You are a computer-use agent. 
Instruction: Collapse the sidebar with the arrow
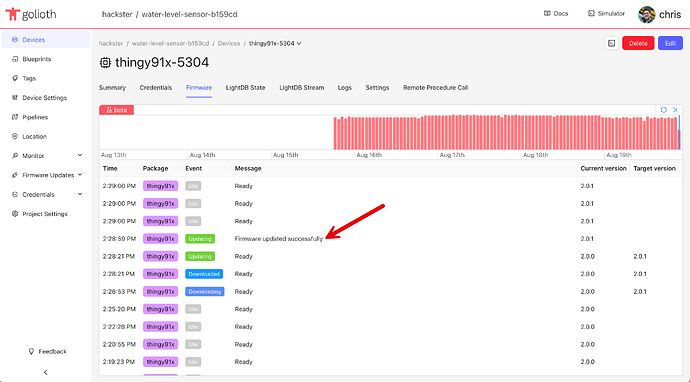click(x=45, y=372)
